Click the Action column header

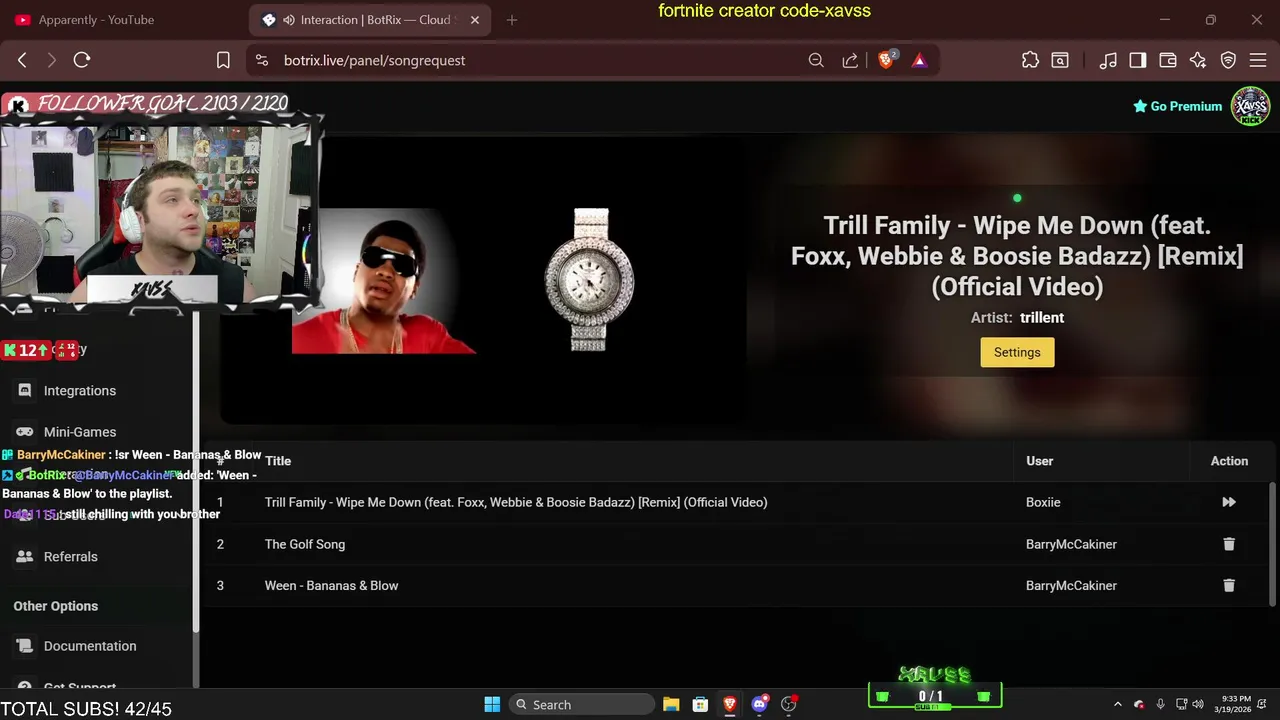tap(1229, 461)
